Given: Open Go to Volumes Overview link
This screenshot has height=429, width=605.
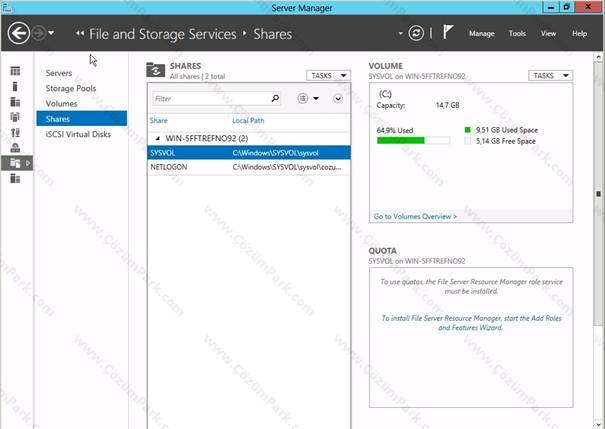Looking at the screenshot, I should [x=415, y=216].
